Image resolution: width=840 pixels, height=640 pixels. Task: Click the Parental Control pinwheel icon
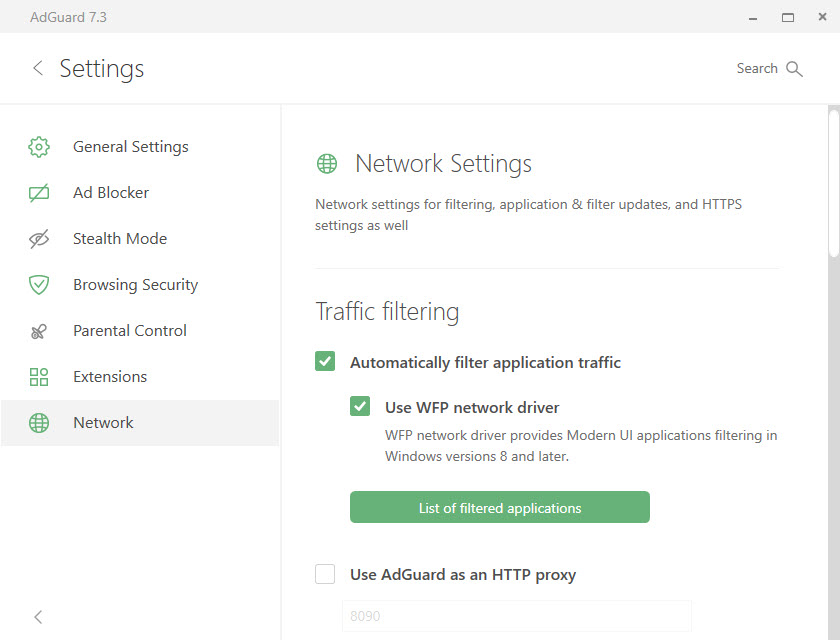click(39, 331)
